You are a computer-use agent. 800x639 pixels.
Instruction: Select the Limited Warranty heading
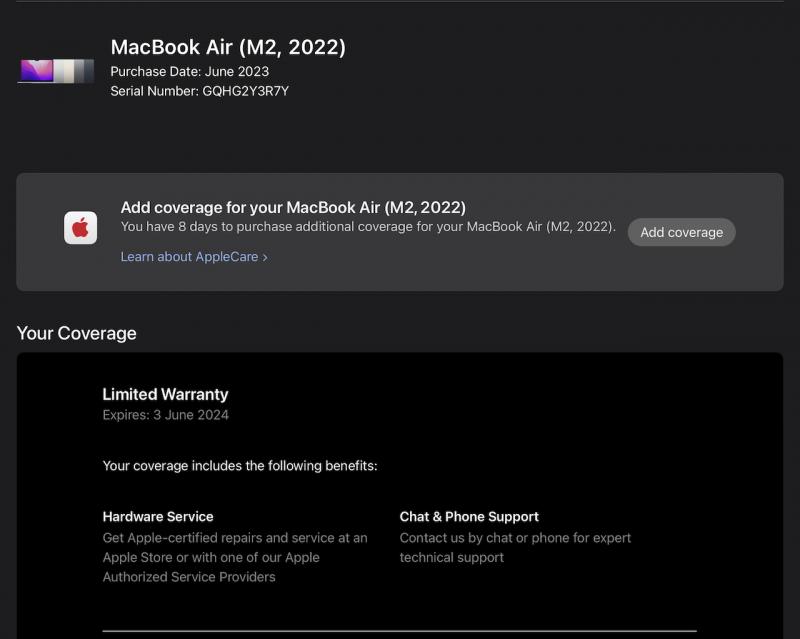point(165,394)
